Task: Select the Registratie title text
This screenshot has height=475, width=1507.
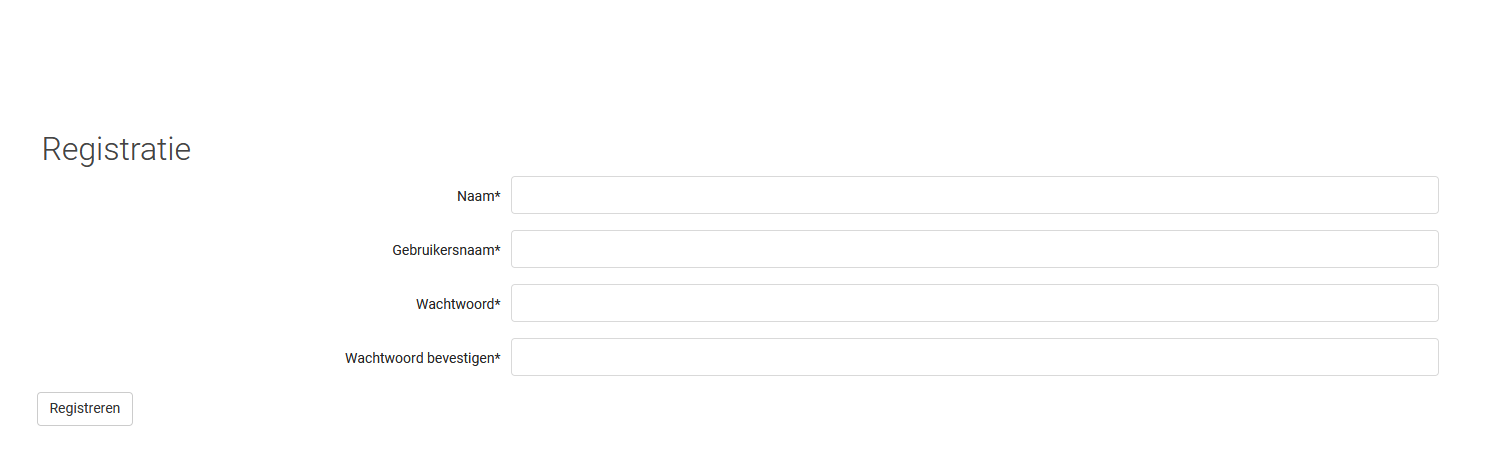Action: [116, 149]
